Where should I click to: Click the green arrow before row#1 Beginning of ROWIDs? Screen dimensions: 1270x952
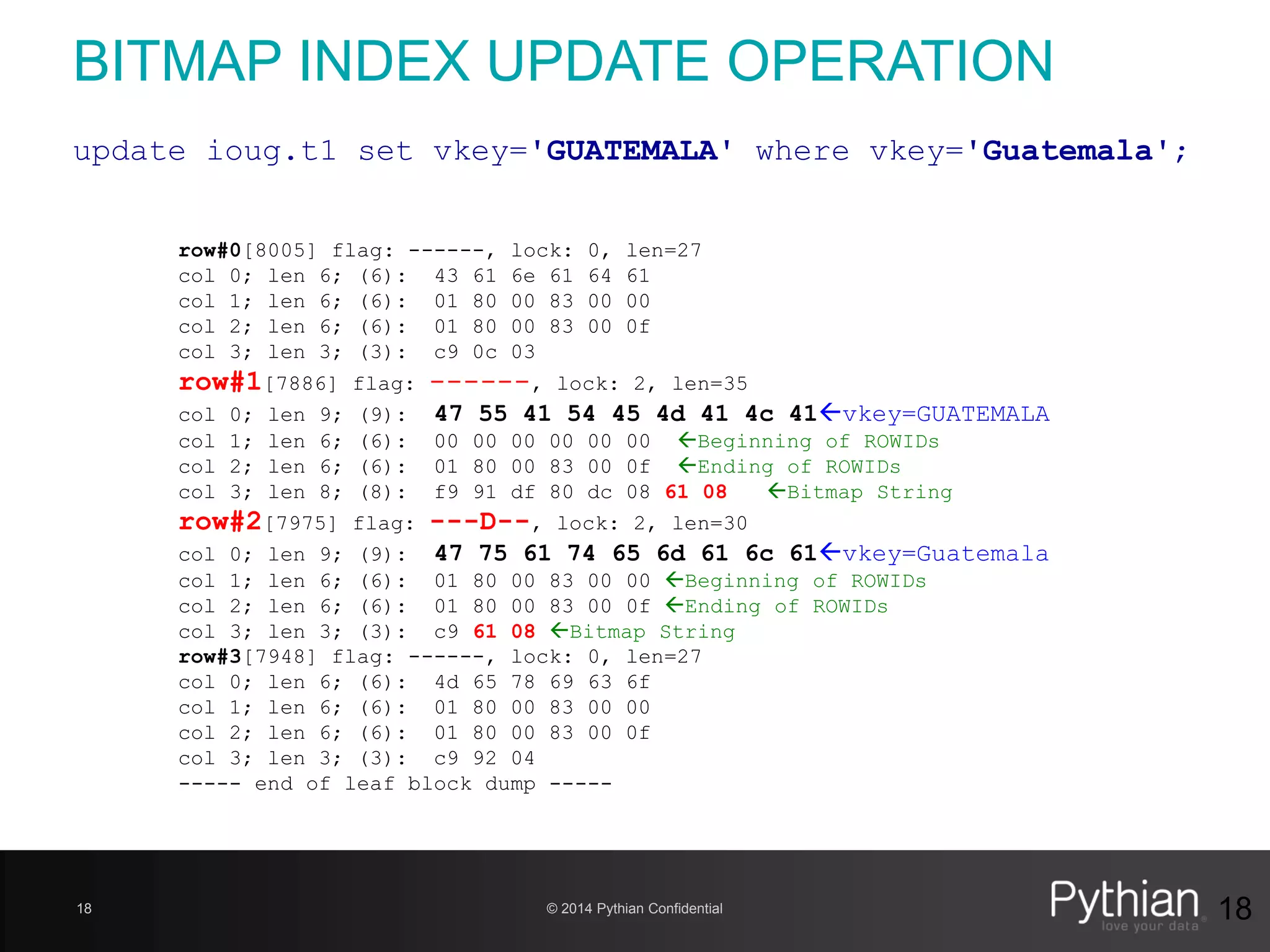tap(687, 440)
